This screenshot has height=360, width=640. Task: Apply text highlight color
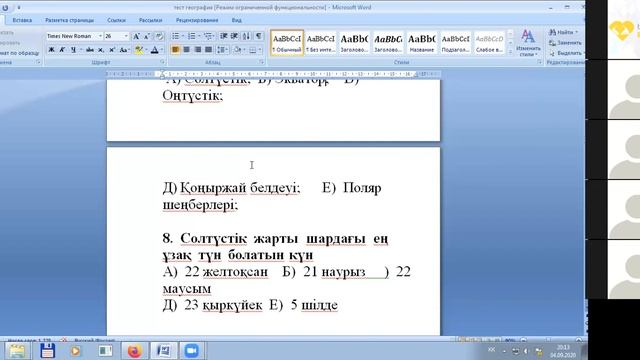point(139,50)
